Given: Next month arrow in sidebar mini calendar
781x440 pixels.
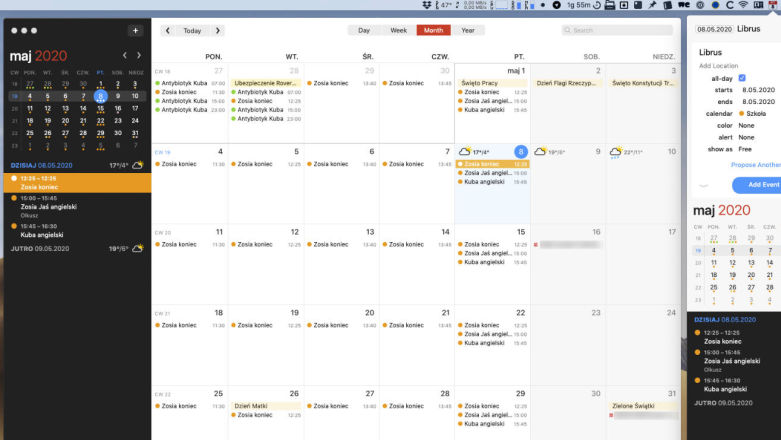Looking at the screenshot, I should [x=139, y=55].
